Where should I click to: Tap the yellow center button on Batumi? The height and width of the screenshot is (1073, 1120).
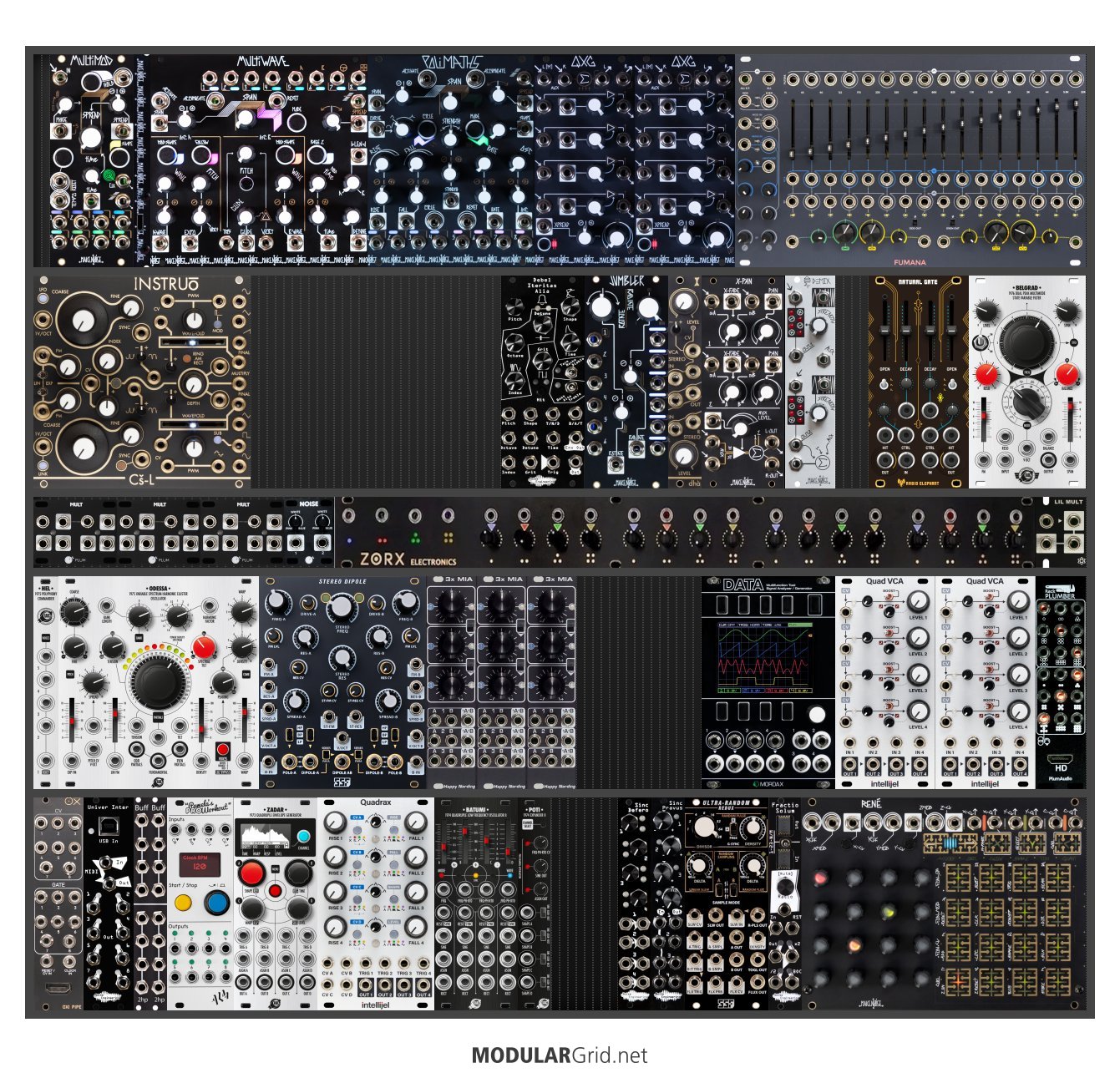(x=476, y=875)
